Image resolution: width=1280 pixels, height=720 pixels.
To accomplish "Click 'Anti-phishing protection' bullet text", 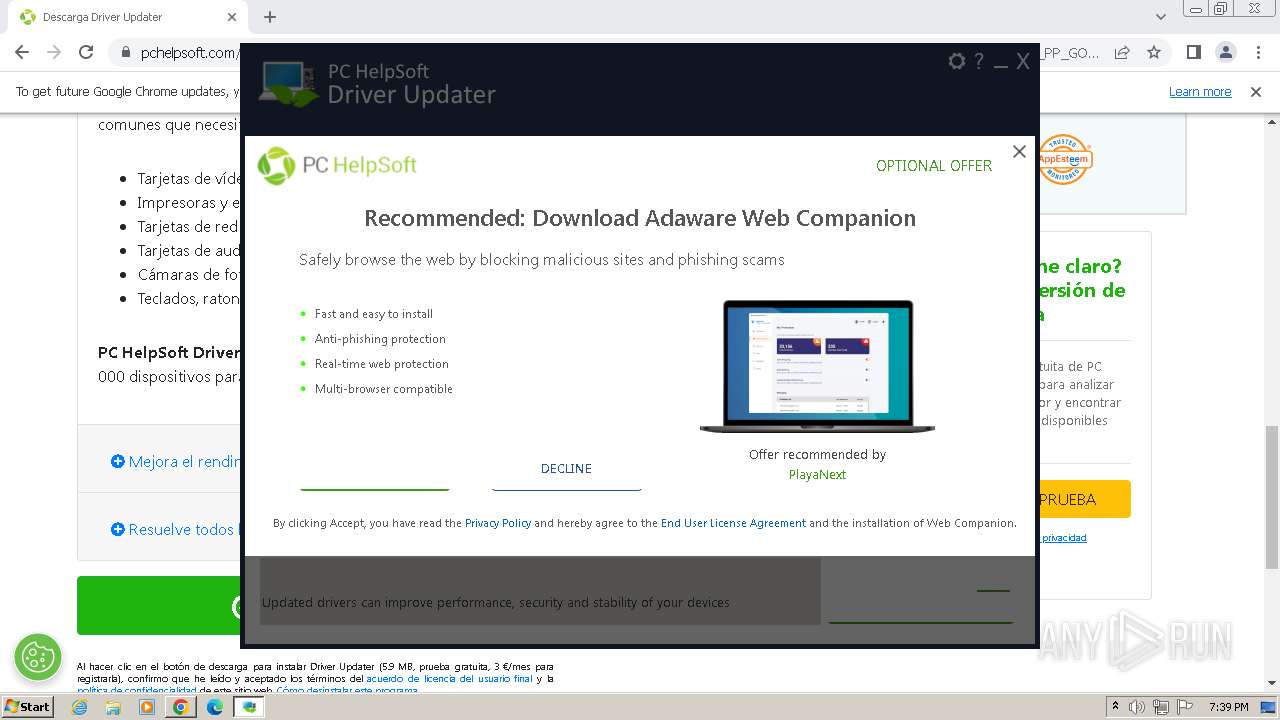I will point(380,339).
